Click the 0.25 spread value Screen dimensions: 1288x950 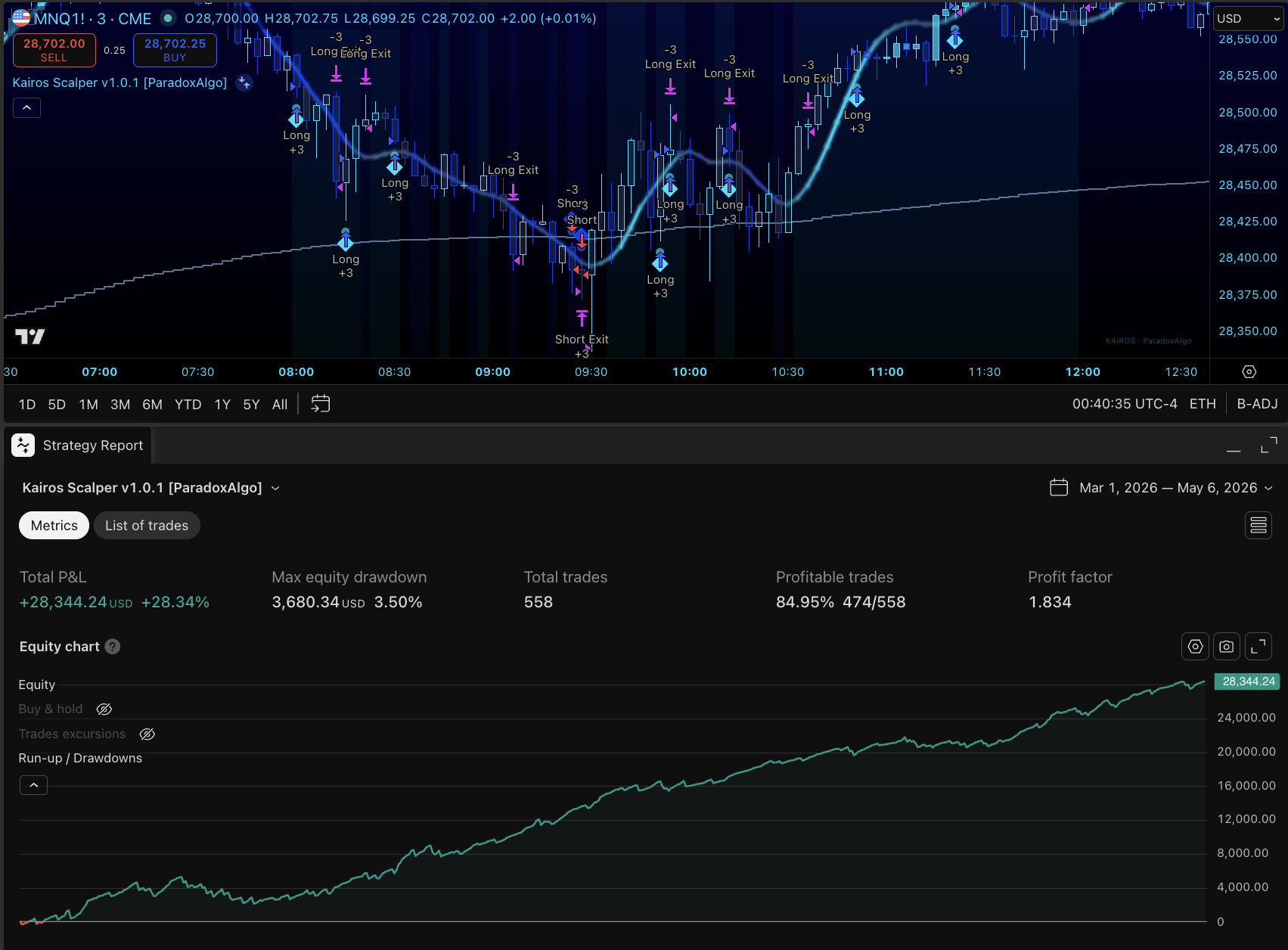pos(114,50)
